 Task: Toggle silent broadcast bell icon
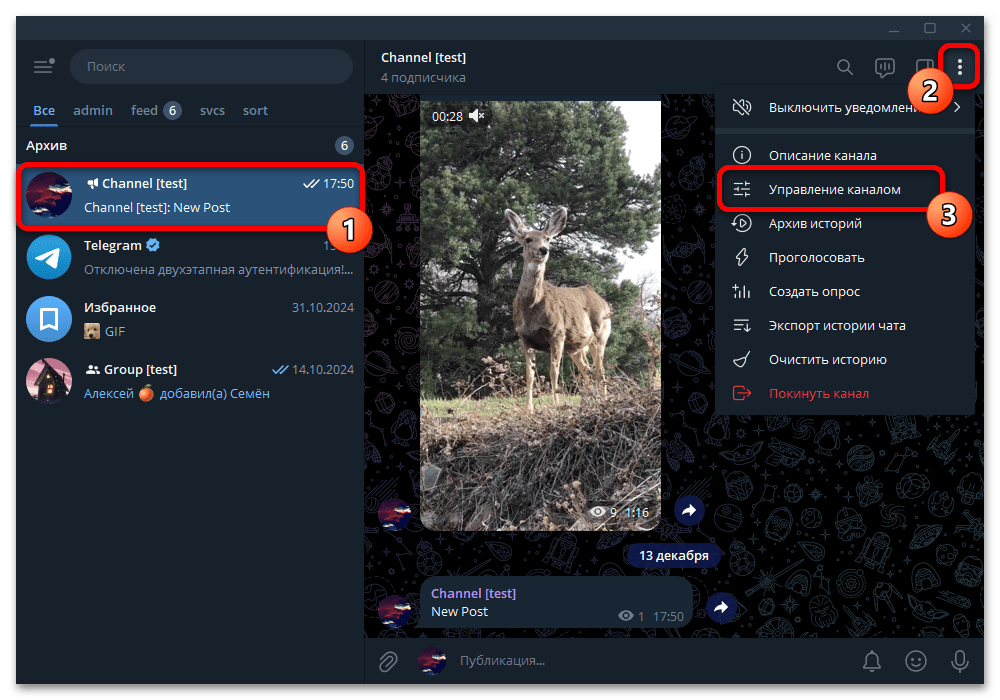pyautogui.click(x=872, y=661)
